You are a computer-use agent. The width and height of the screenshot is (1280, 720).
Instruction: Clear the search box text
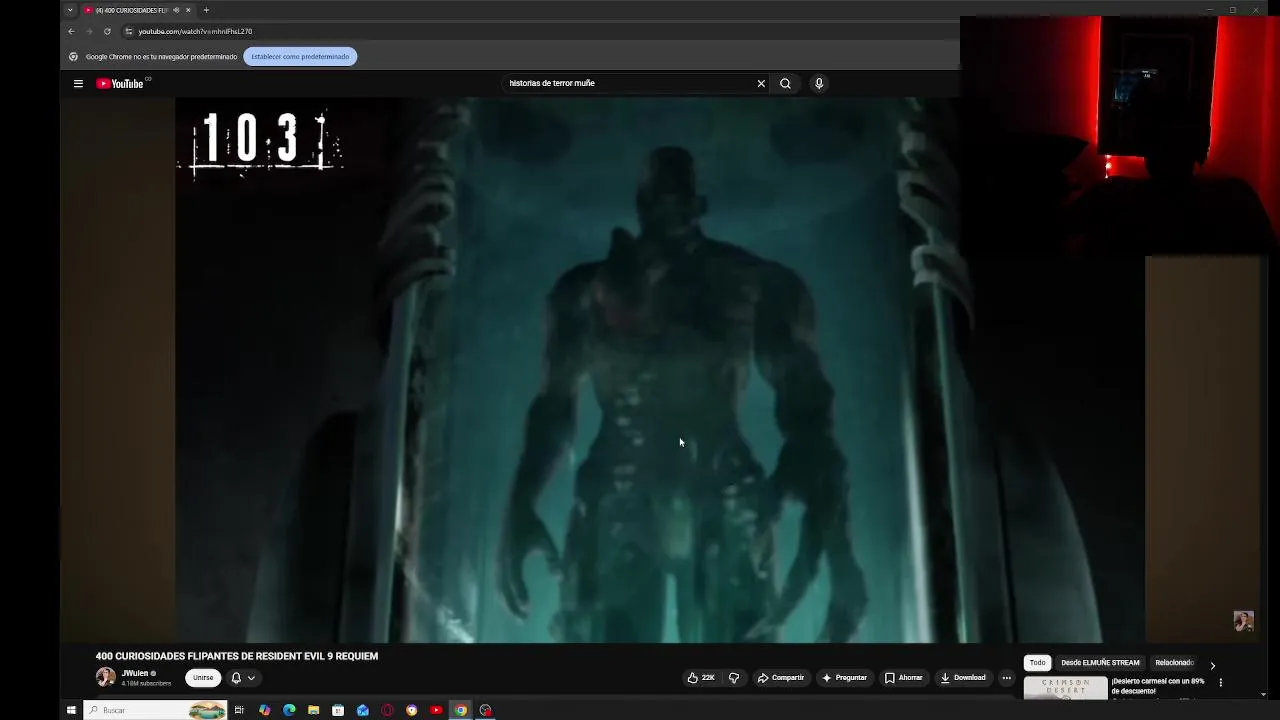point(761,84)
